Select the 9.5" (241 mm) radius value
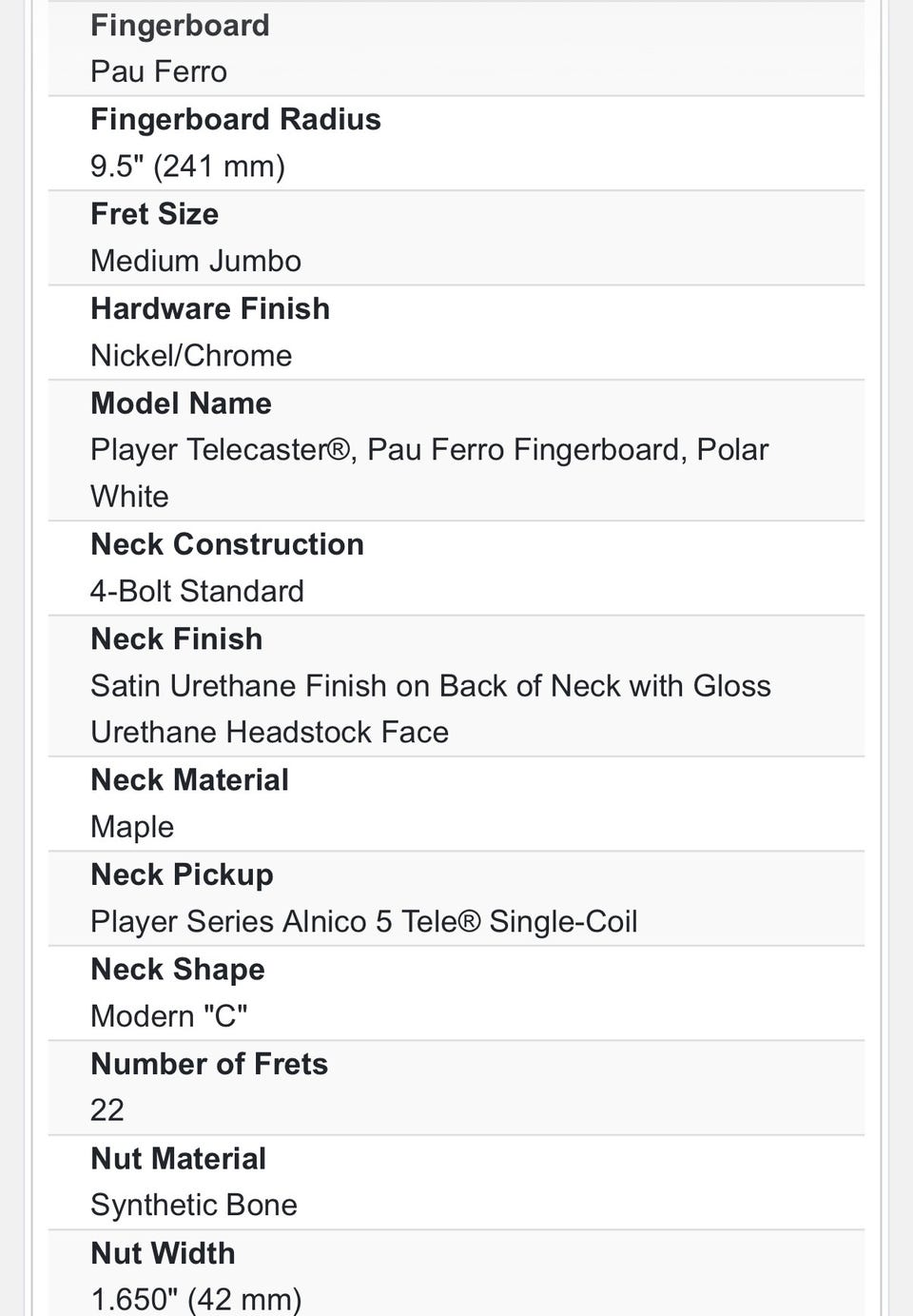The width and height of the screenshot is (913, 1316). [x=187, y=167]
